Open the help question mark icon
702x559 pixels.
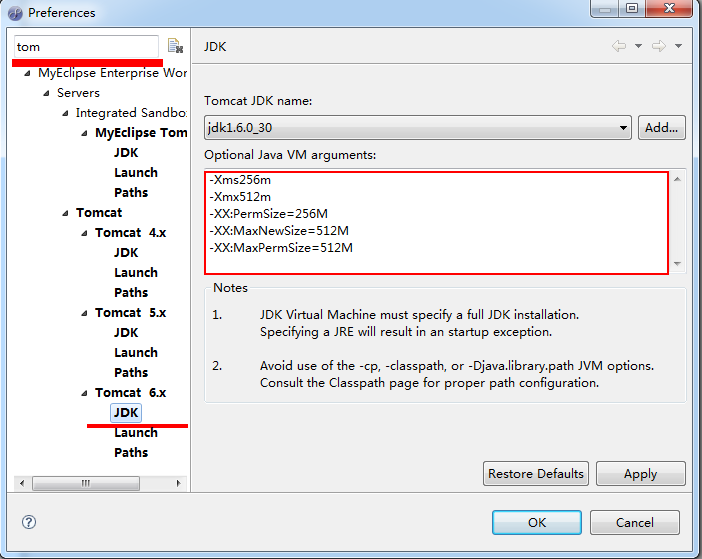pos(29,522)
